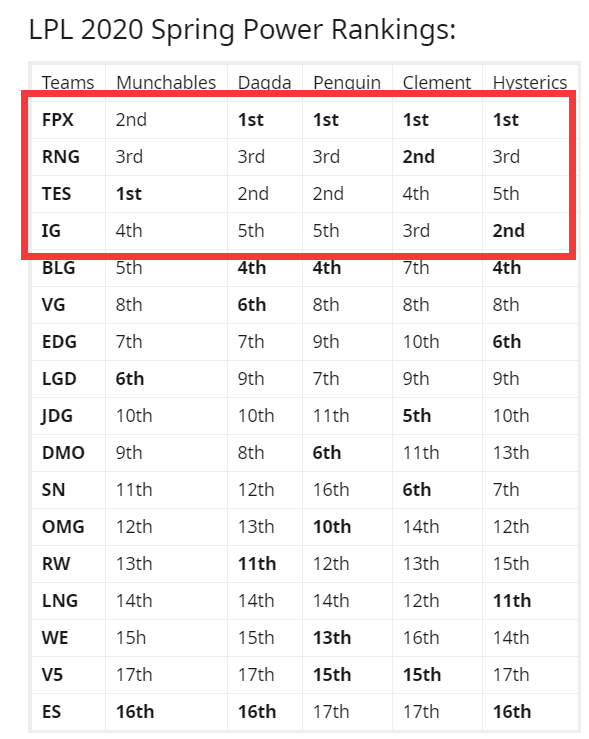This screenshot has width=589, height=739.
Task: Click WE's 15h cell under Munchables
Action: pyautogui.click(x=131, y=638)
